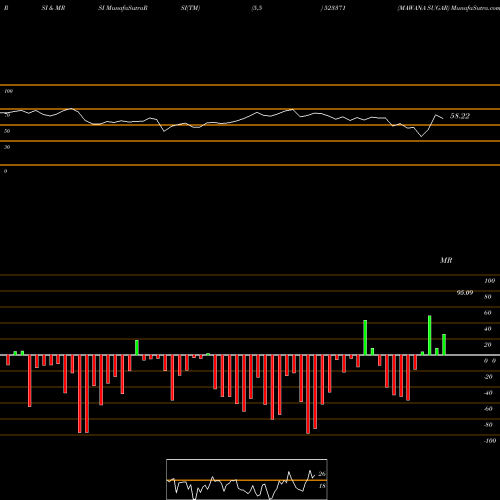Click the "SI MunafaSutraR" header text
This screenshot has height=500, width=500.
click(x=123, y=8)
